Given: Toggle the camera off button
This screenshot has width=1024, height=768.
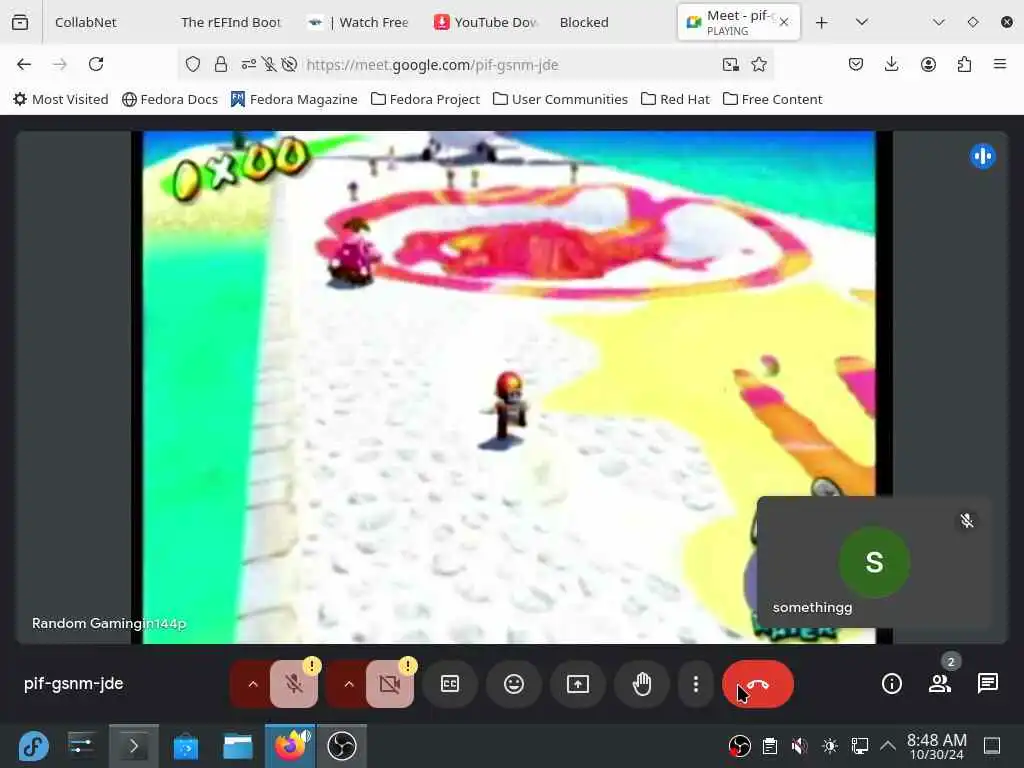Looking at the screenshot, I should (x=390, y=684).
